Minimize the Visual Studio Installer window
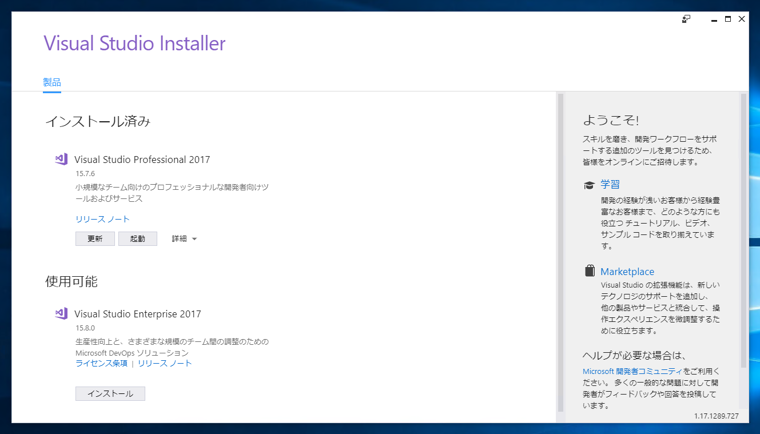 click(713, 19)
